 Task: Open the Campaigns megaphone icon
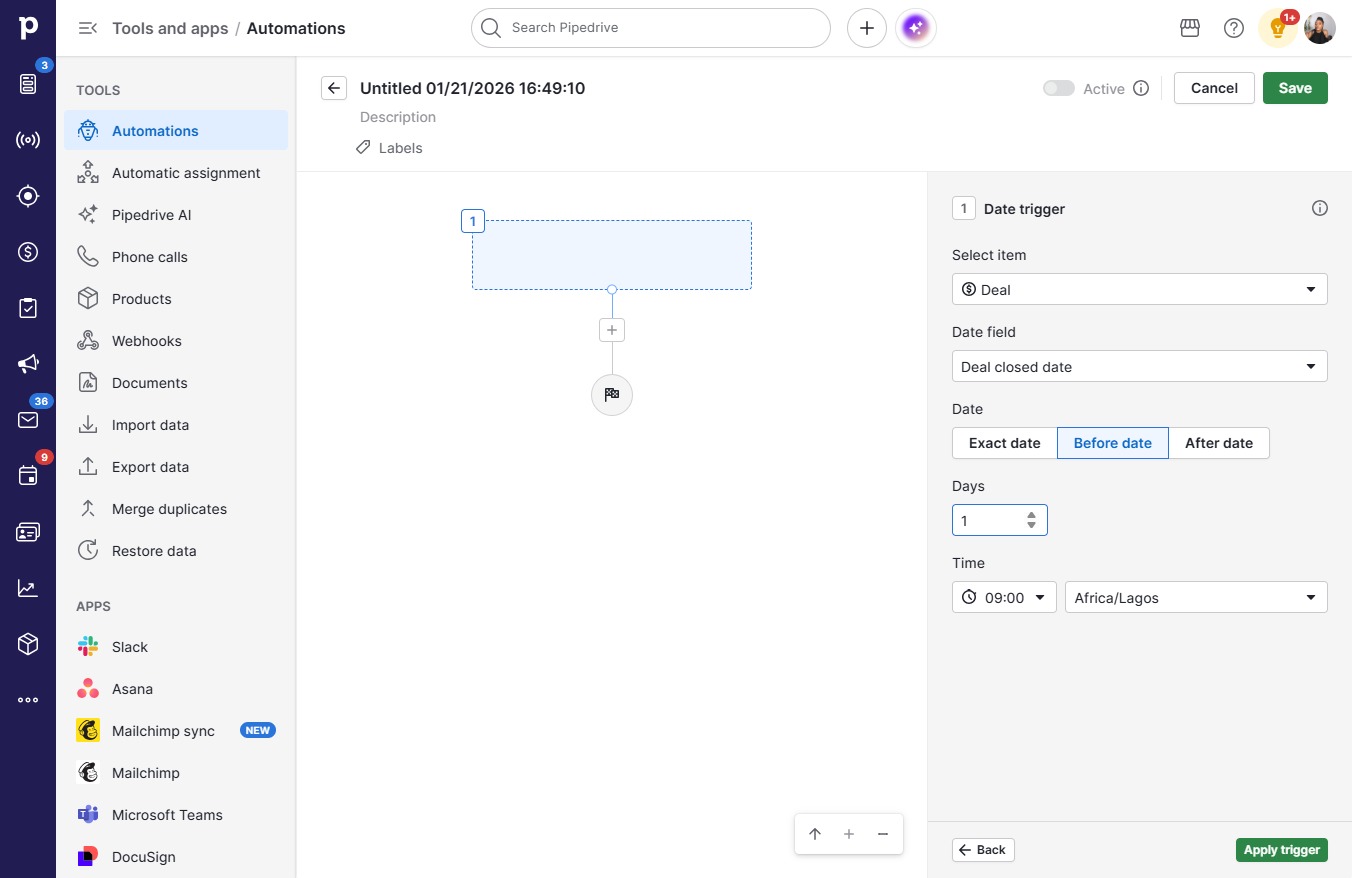(x=28, y=364)
